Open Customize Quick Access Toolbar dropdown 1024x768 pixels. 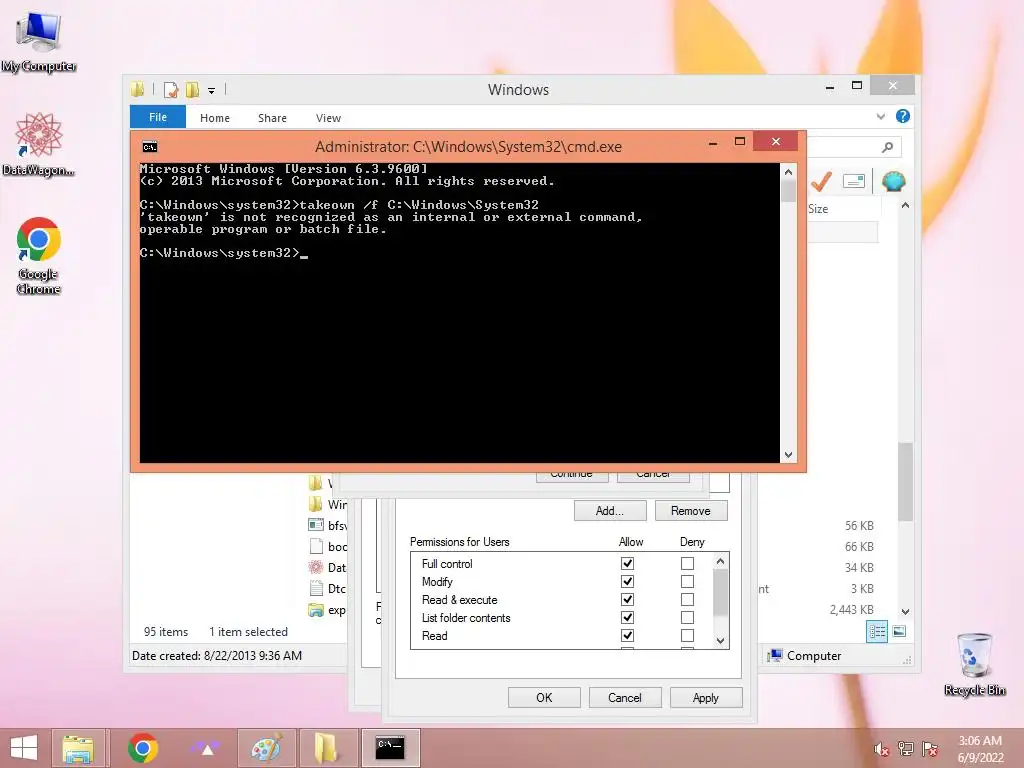pos(212,91)
